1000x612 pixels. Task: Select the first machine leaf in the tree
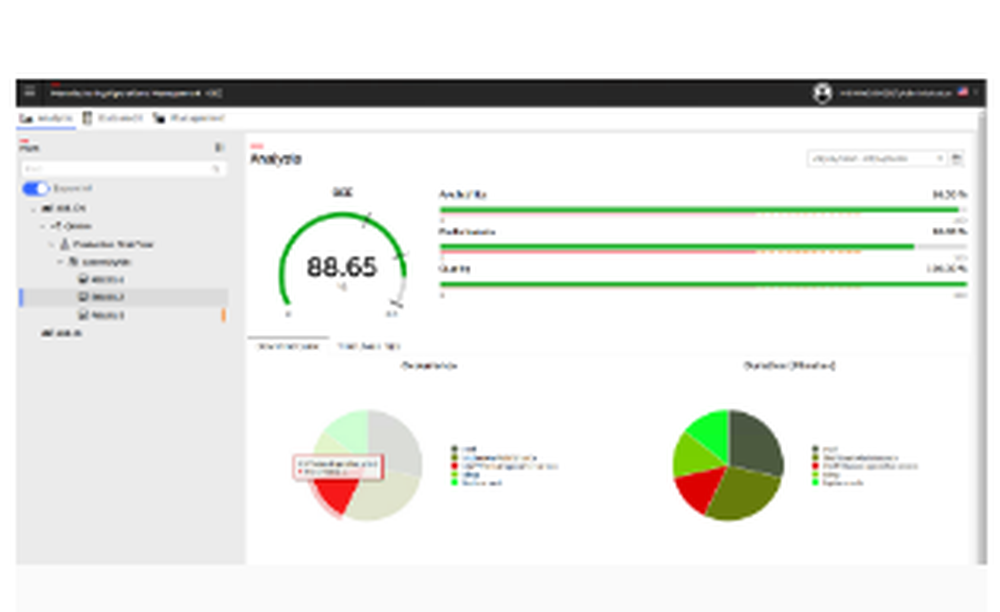tap(108, 280)
